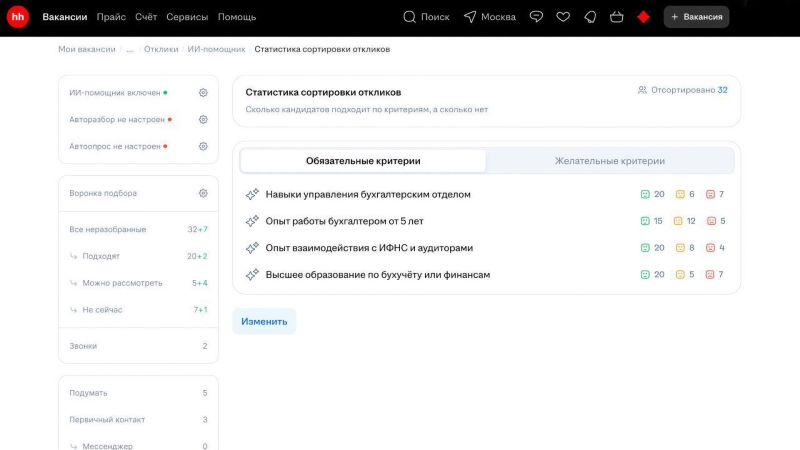Go to the Счёт section
The height and width of the screenshot is (450, 800).
point(146,17)
